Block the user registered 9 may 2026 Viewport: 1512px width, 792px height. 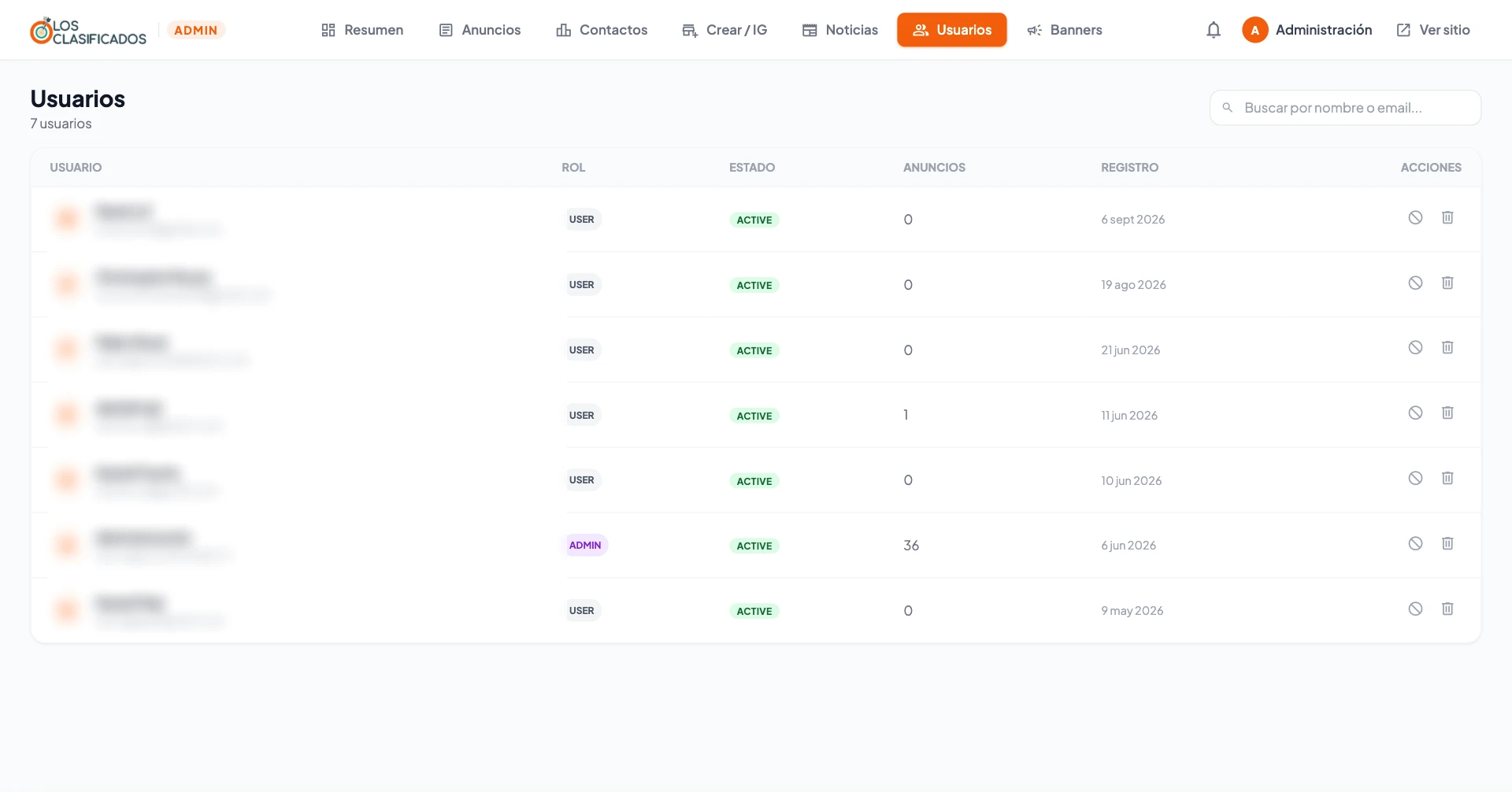[x=1415, y=609]
